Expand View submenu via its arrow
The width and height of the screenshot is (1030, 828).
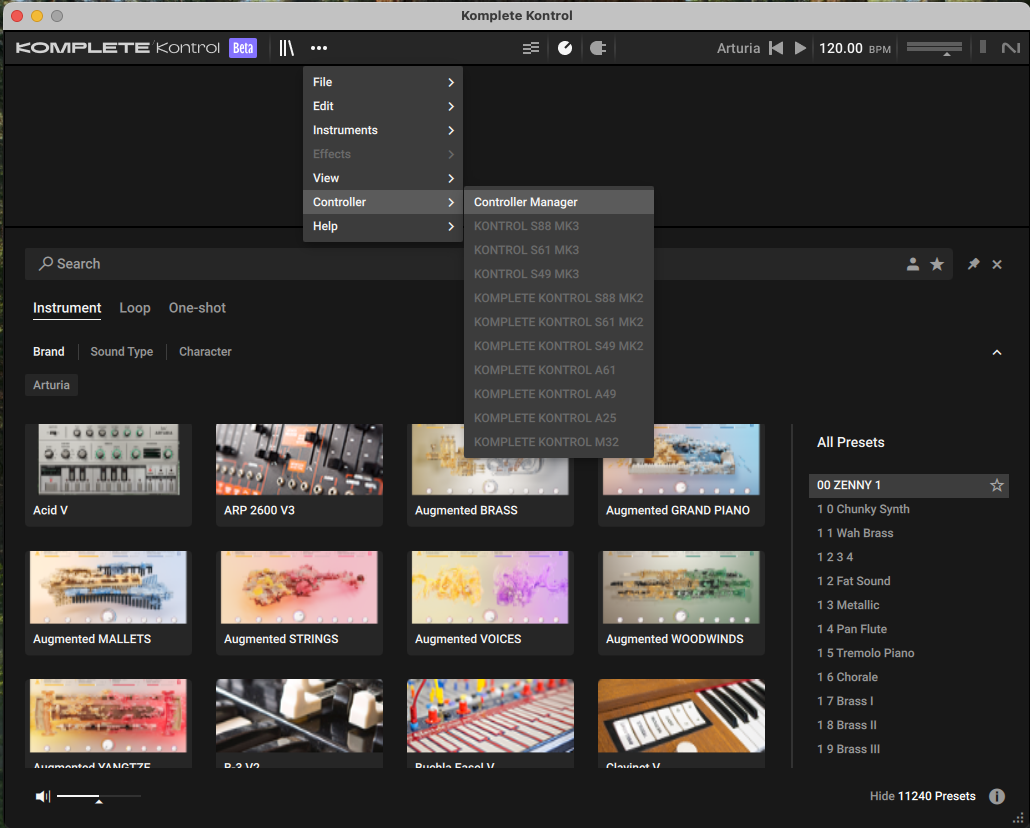[451, 178]
